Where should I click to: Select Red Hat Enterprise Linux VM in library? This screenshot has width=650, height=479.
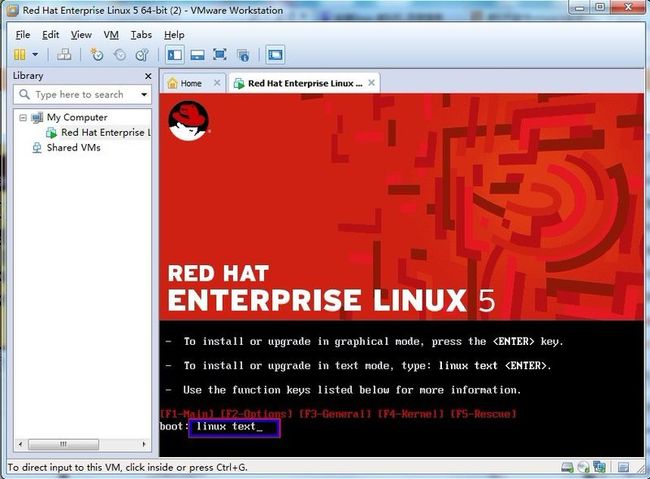[106, 132]
